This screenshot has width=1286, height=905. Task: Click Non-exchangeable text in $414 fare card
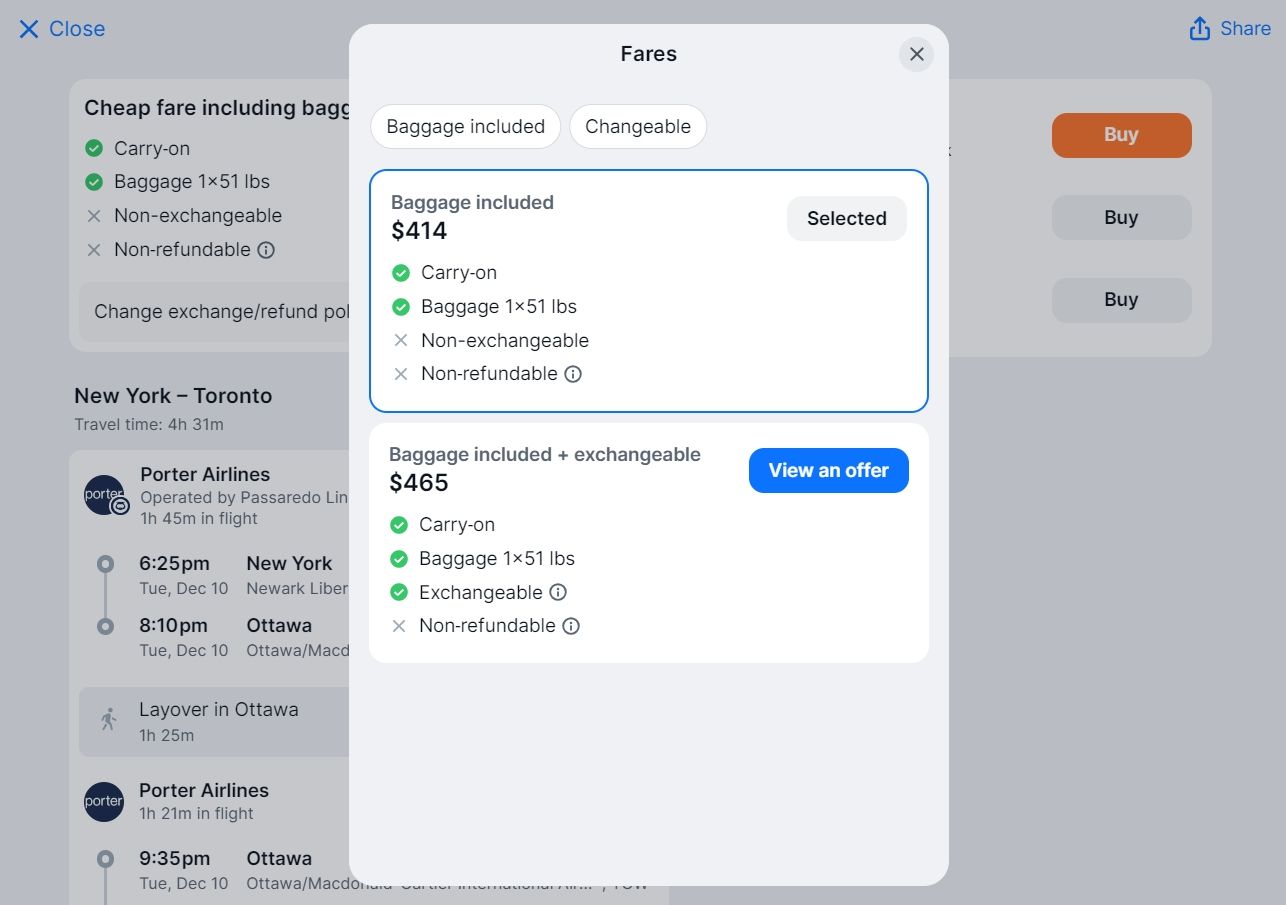click(505, 341)
